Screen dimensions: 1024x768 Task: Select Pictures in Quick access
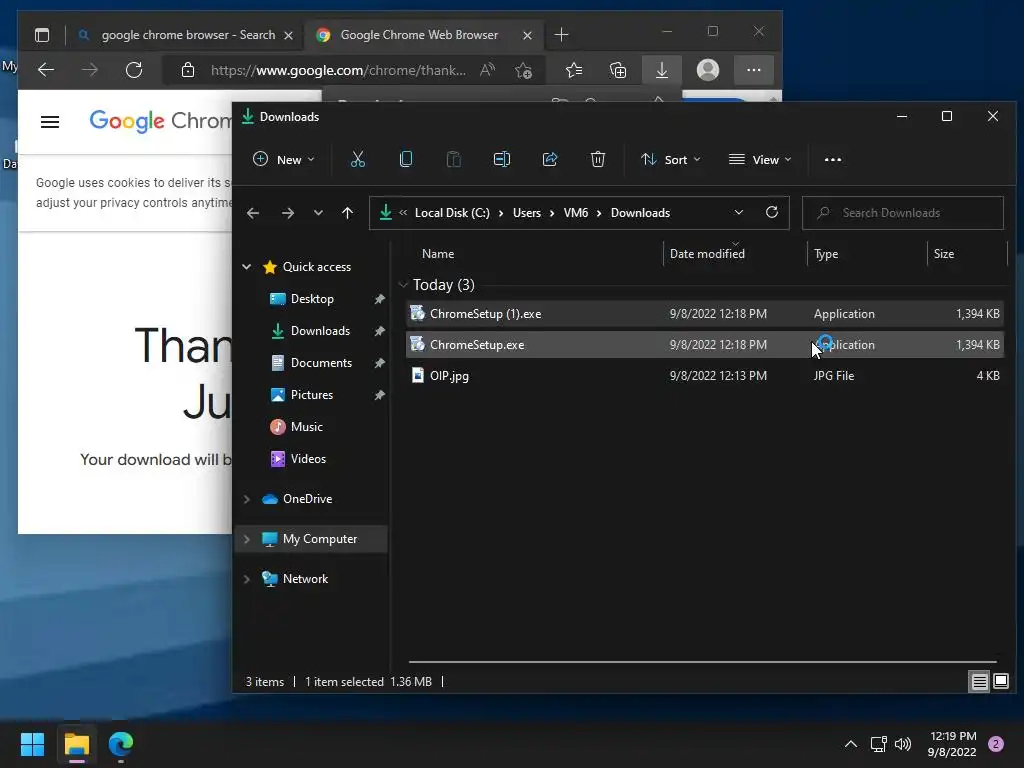coord(312,394)
